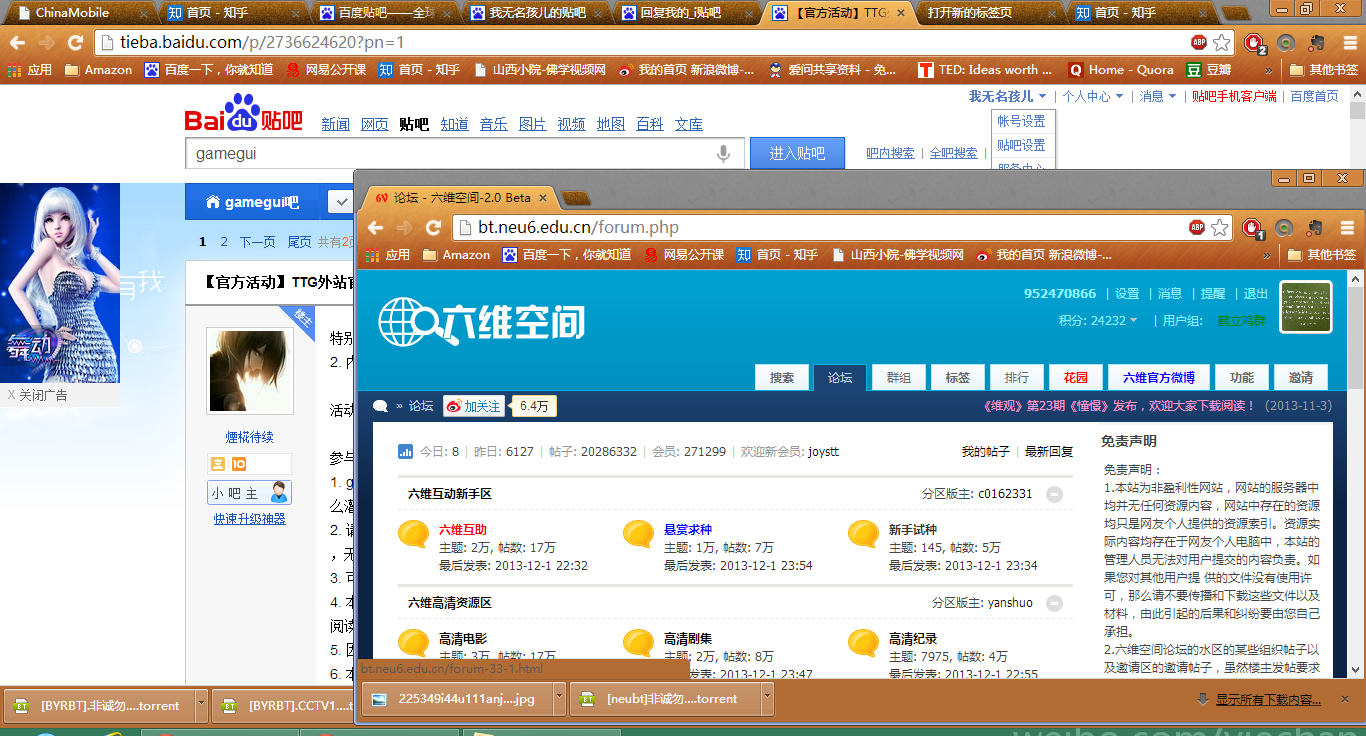This screenshot has height=736, width=1366.
Task: Open dropdown arrow next to gamegui吧
Action: pos(342,202)
